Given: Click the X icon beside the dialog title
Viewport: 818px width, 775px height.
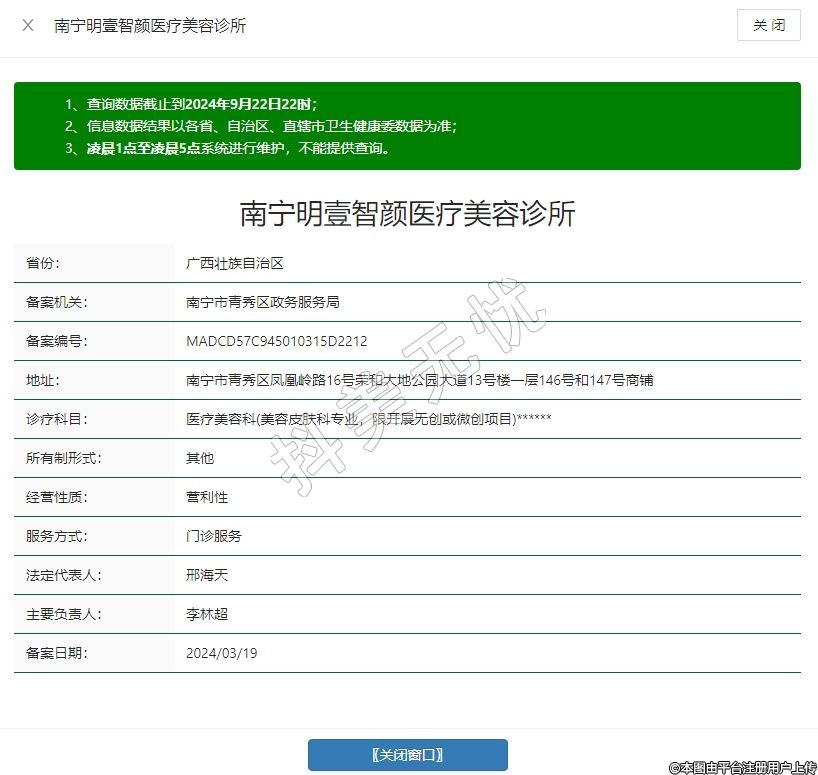Looking at the screenshot, I should click(28, 25).
